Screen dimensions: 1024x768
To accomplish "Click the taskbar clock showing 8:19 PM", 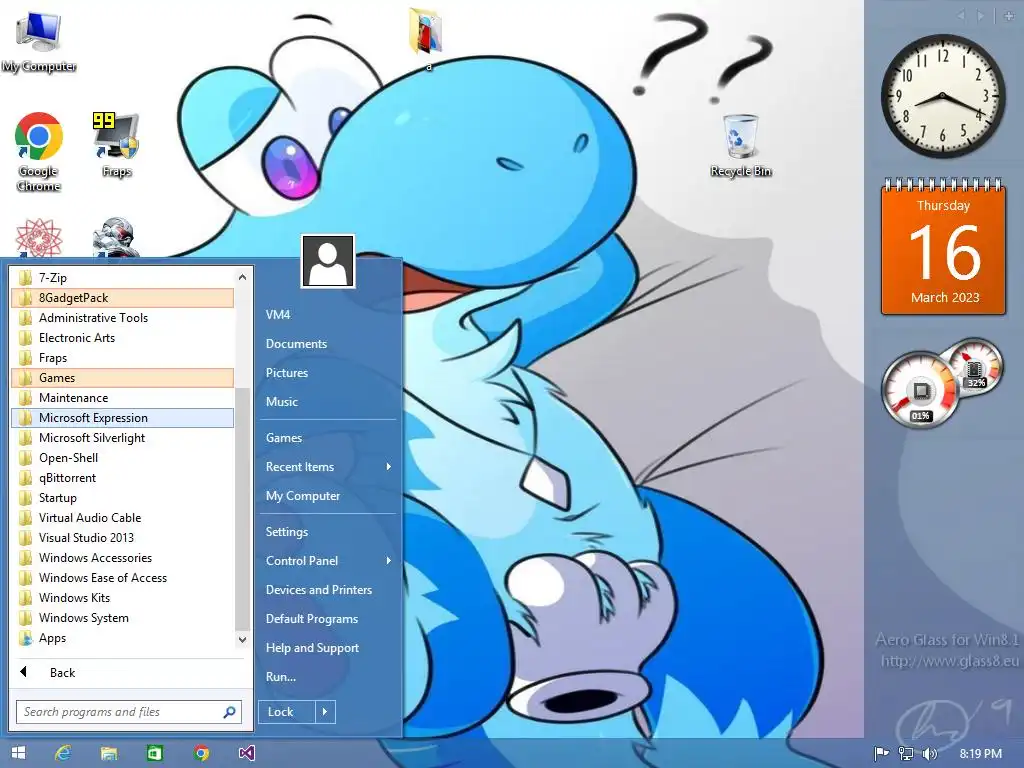I will [981, 754].
